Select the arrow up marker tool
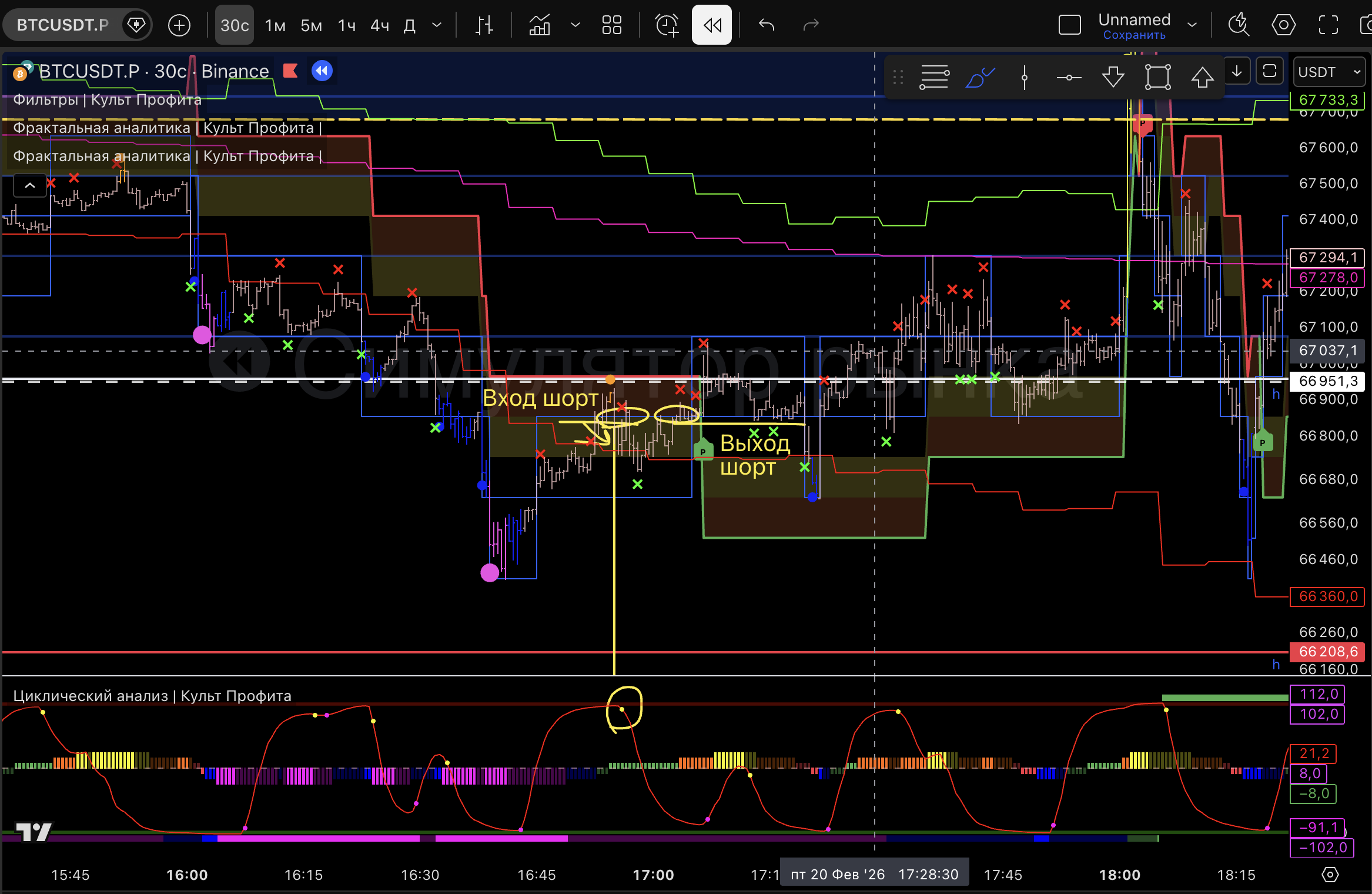This screenshot has width=1372, height=894. [1202, 77]
